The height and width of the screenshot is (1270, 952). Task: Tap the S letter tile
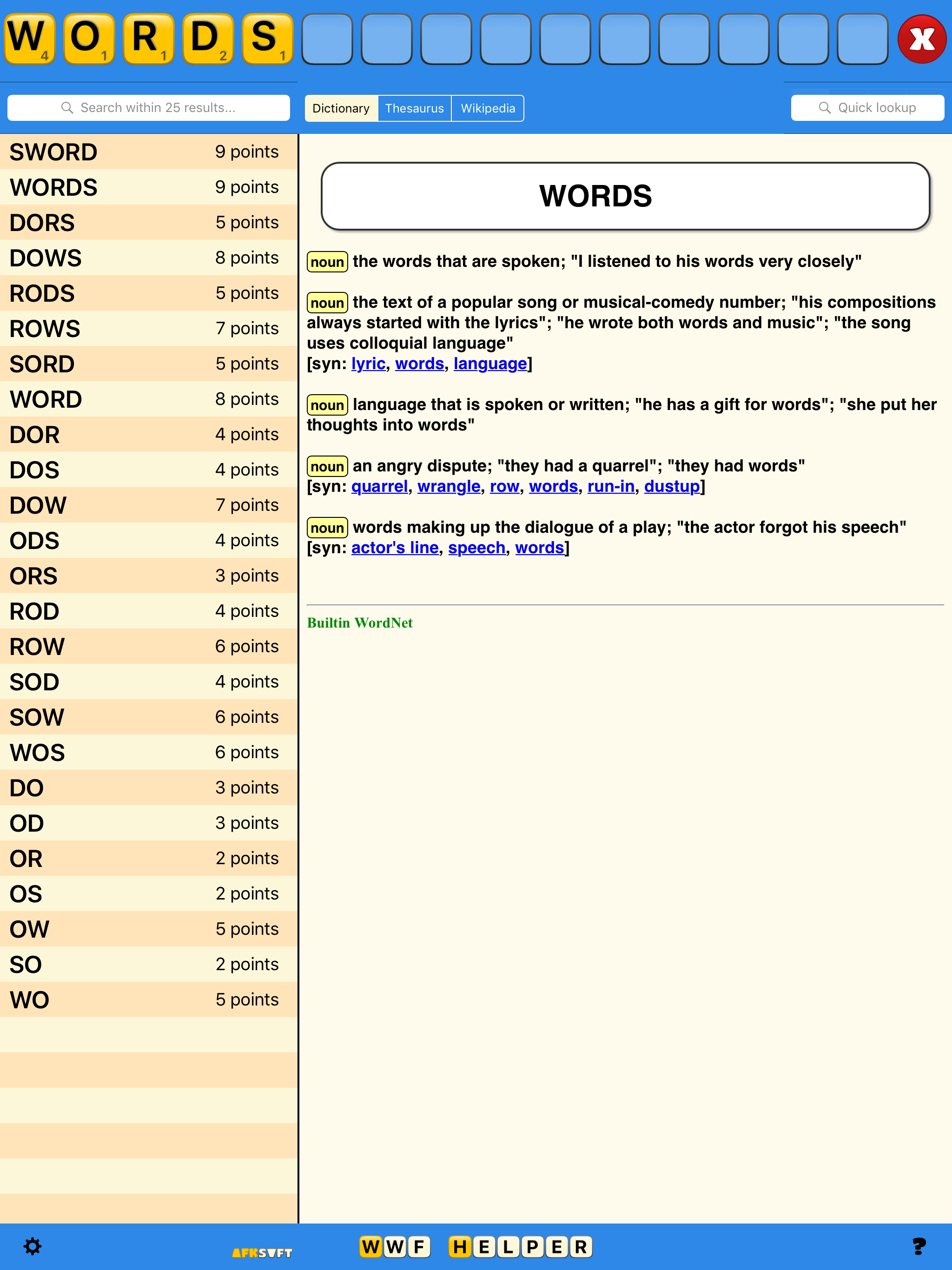click(x=267, y=40)
